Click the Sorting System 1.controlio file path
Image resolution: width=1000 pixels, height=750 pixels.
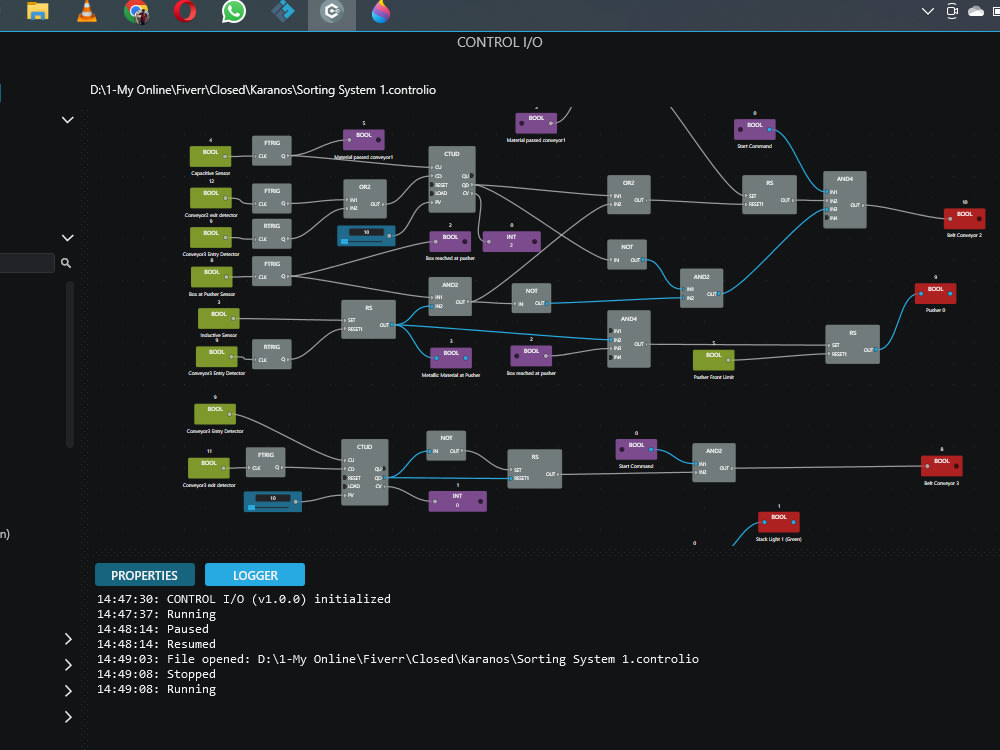265,90
